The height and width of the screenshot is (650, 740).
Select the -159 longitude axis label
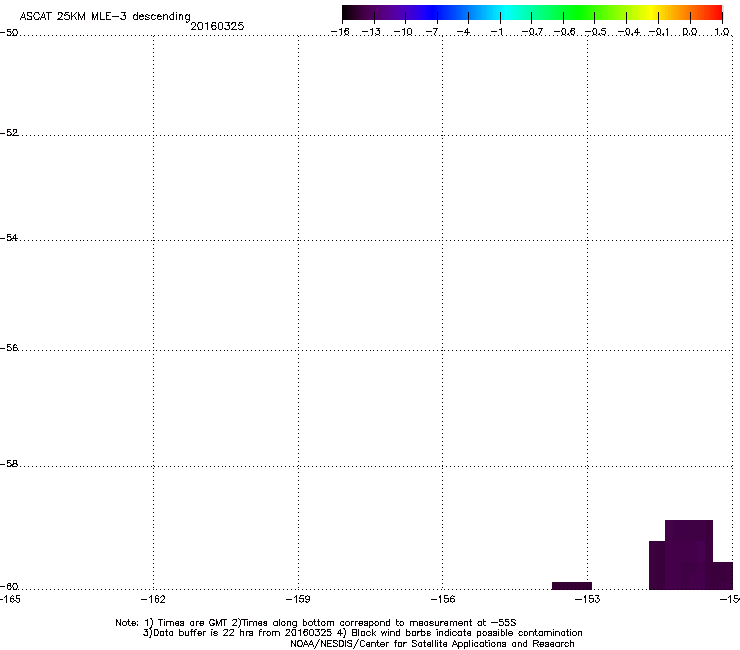coord(298,599)
